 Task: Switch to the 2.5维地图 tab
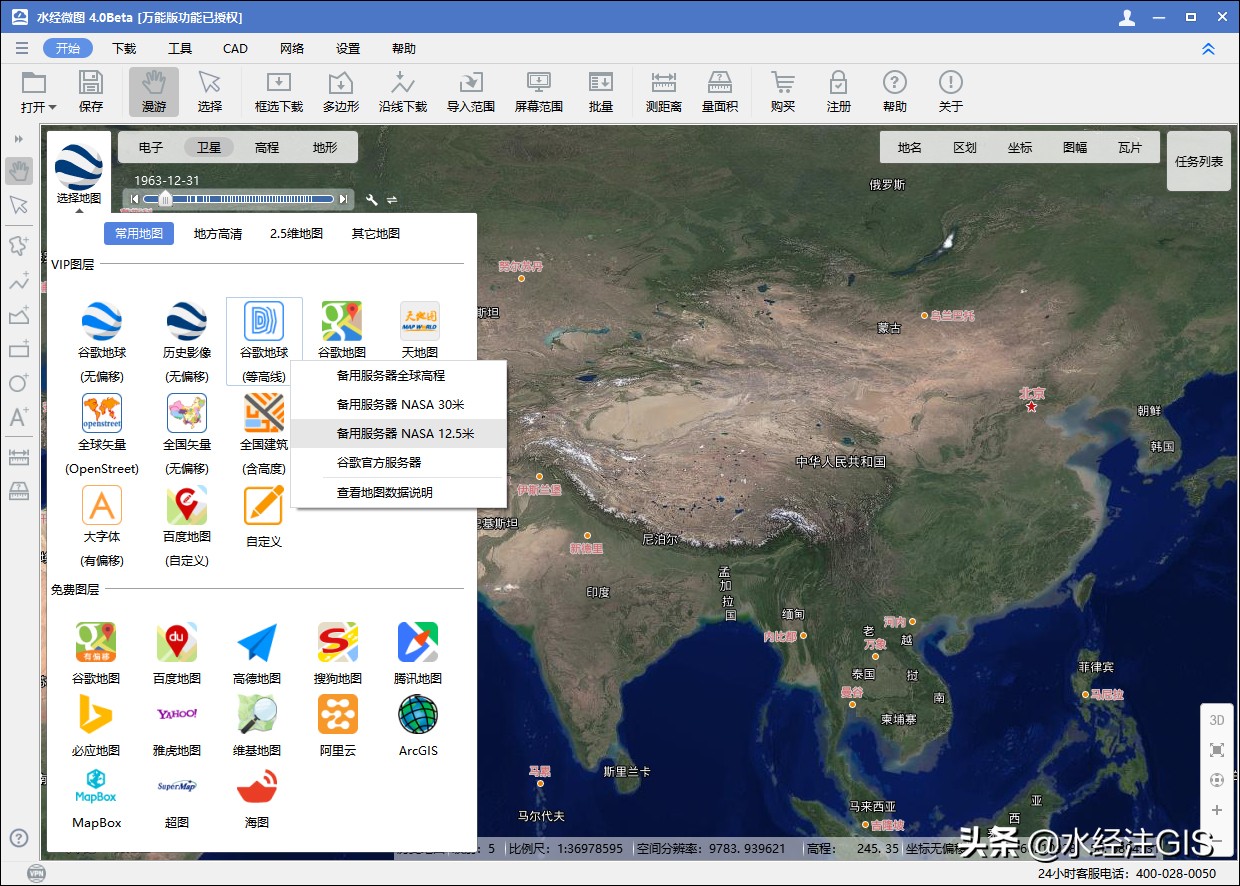tap(297, 234)
